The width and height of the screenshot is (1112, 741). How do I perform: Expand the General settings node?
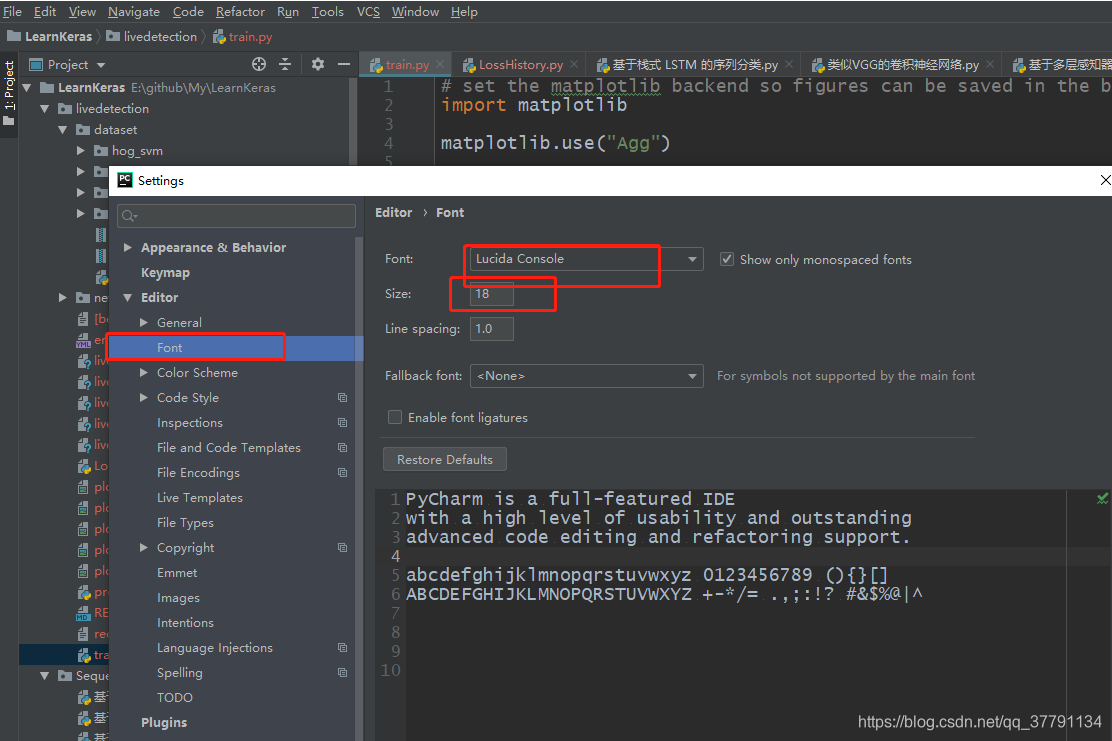tap(144, 323)
